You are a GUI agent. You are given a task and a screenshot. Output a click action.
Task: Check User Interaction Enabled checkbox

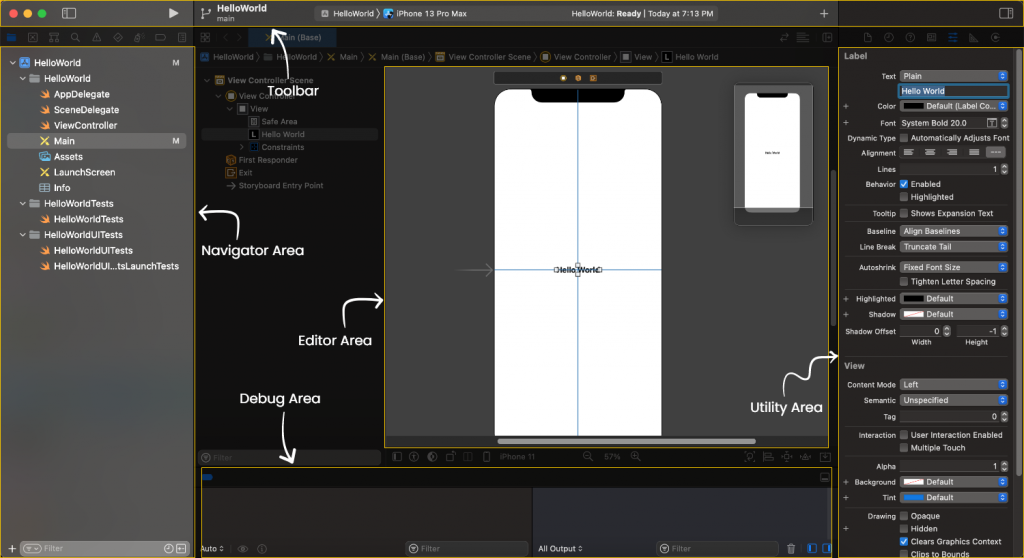pos(904,435)
